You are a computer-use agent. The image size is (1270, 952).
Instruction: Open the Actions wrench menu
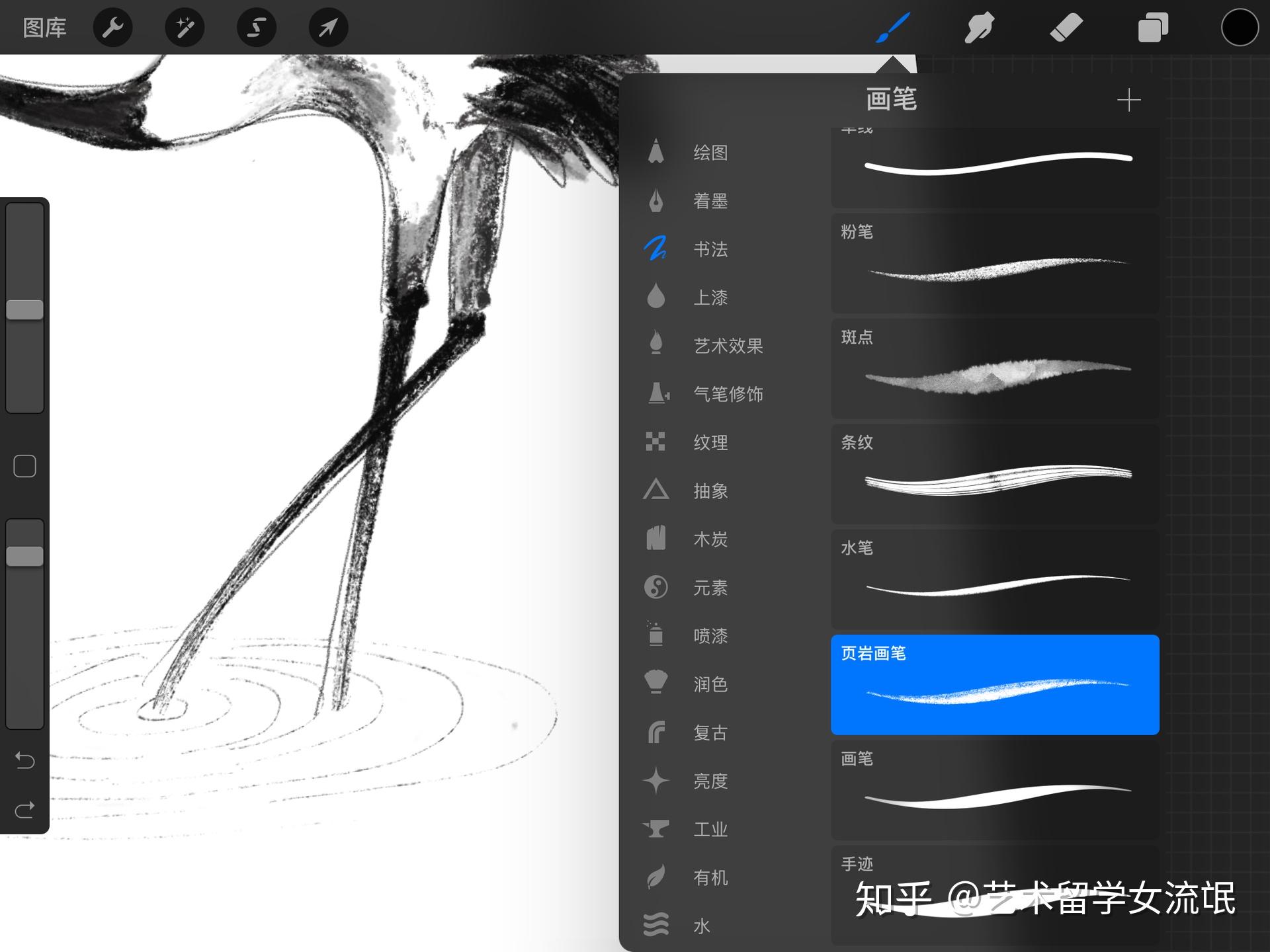point(113,28)
